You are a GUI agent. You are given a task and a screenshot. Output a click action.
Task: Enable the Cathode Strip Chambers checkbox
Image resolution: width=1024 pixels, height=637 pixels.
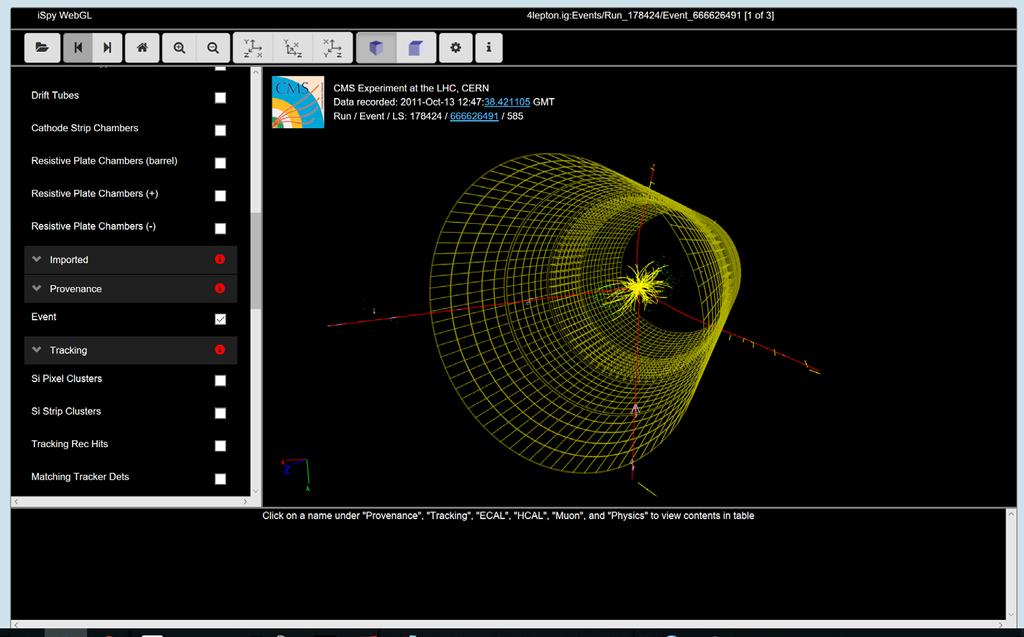(221, 130)
